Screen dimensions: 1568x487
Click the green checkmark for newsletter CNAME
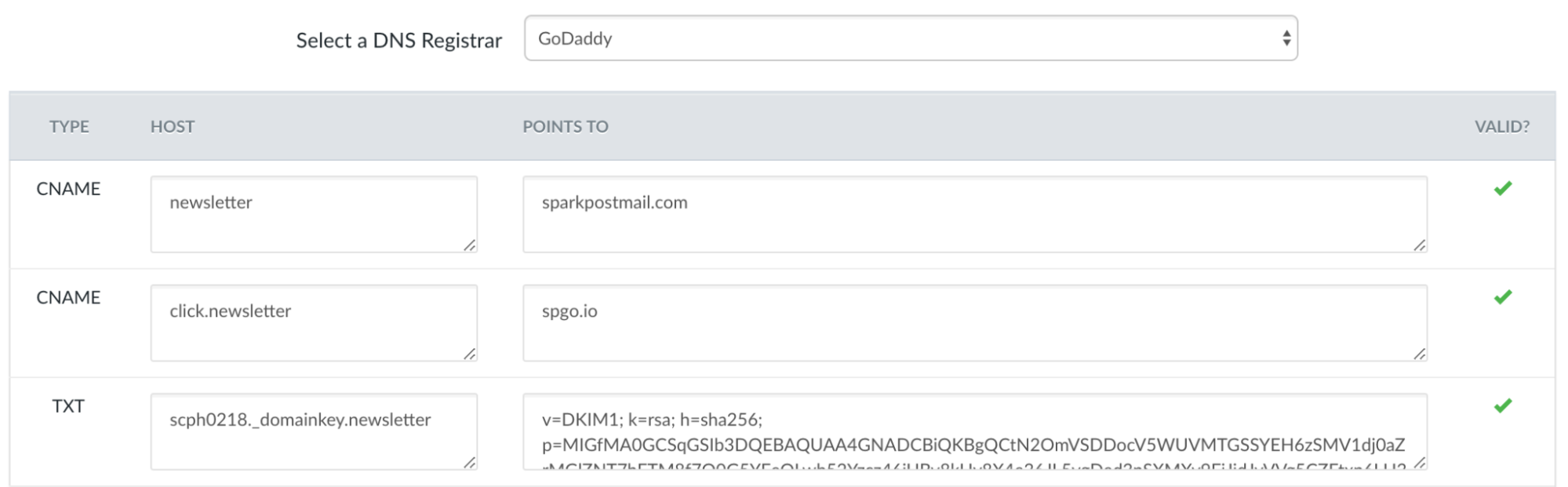pyautogui.click(x=1502, y=188)
